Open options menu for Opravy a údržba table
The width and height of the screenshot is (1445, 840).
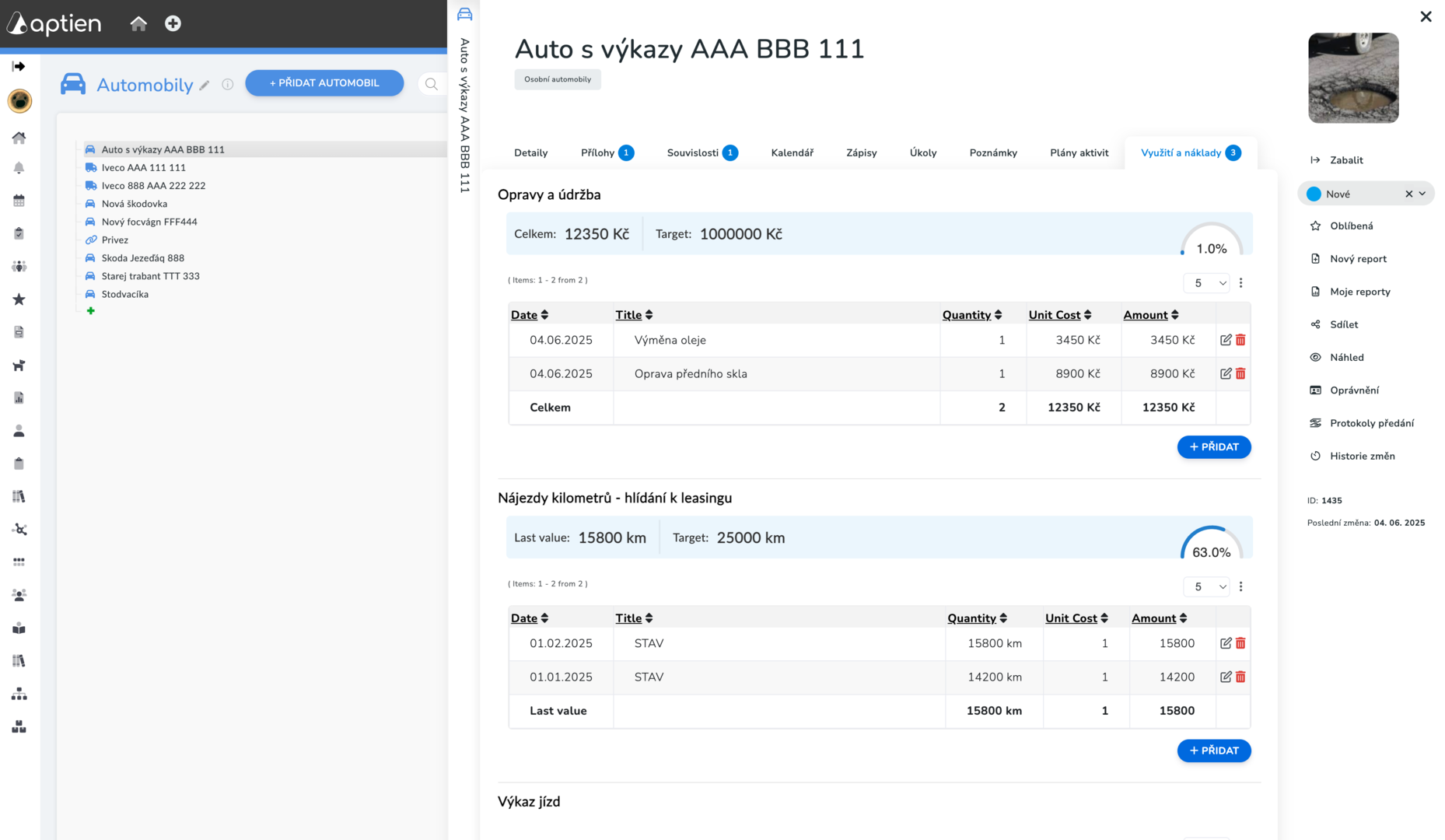1240,283
